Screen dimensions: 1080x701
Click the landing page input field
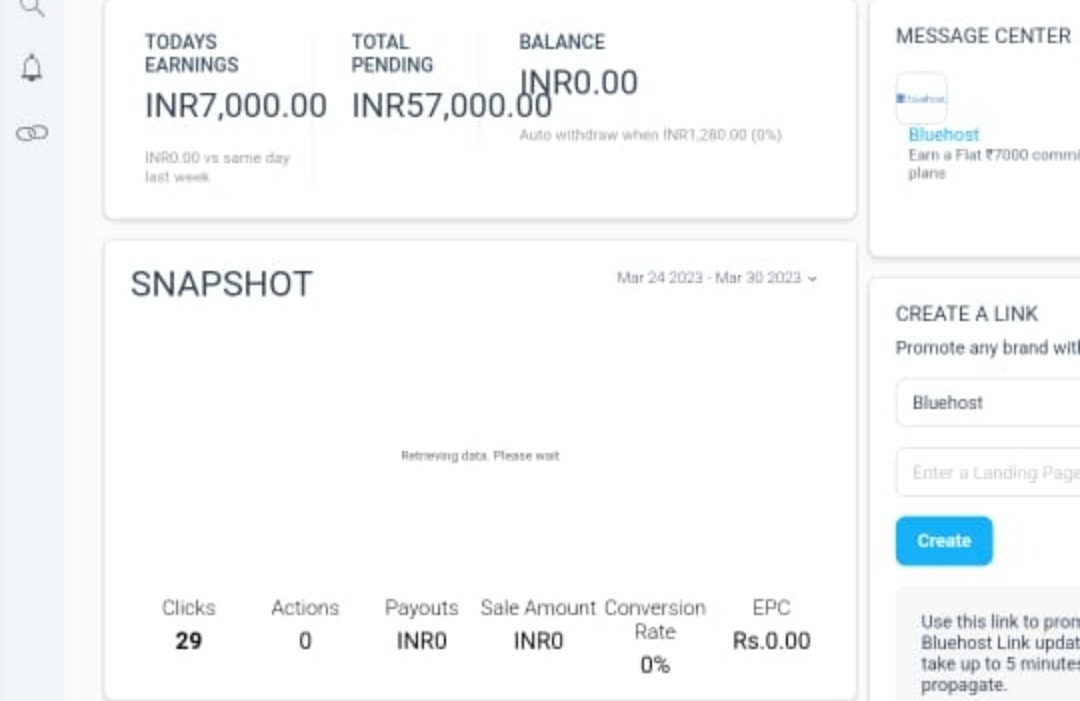(x=990, y=472)
